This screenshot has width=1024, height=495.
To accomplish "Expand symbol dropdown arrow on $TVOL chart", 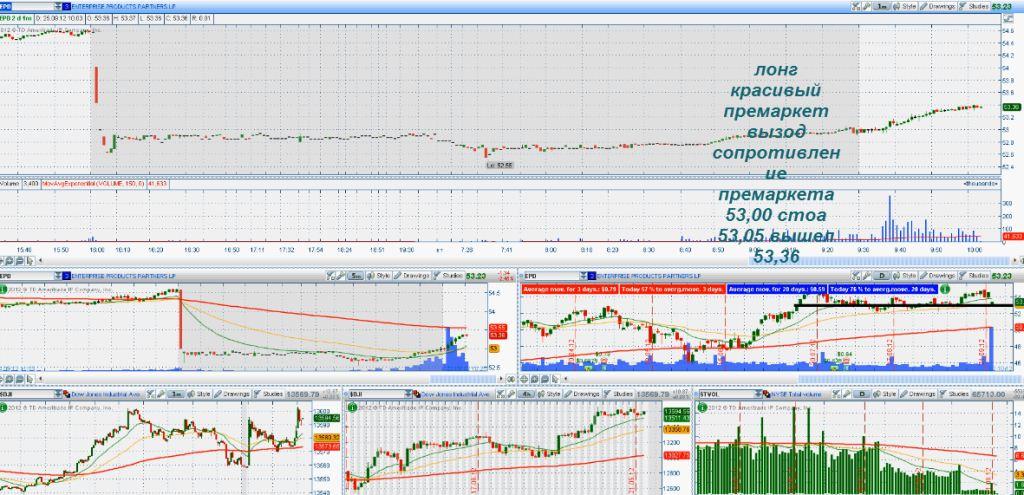I will click(x=758, y=394).
